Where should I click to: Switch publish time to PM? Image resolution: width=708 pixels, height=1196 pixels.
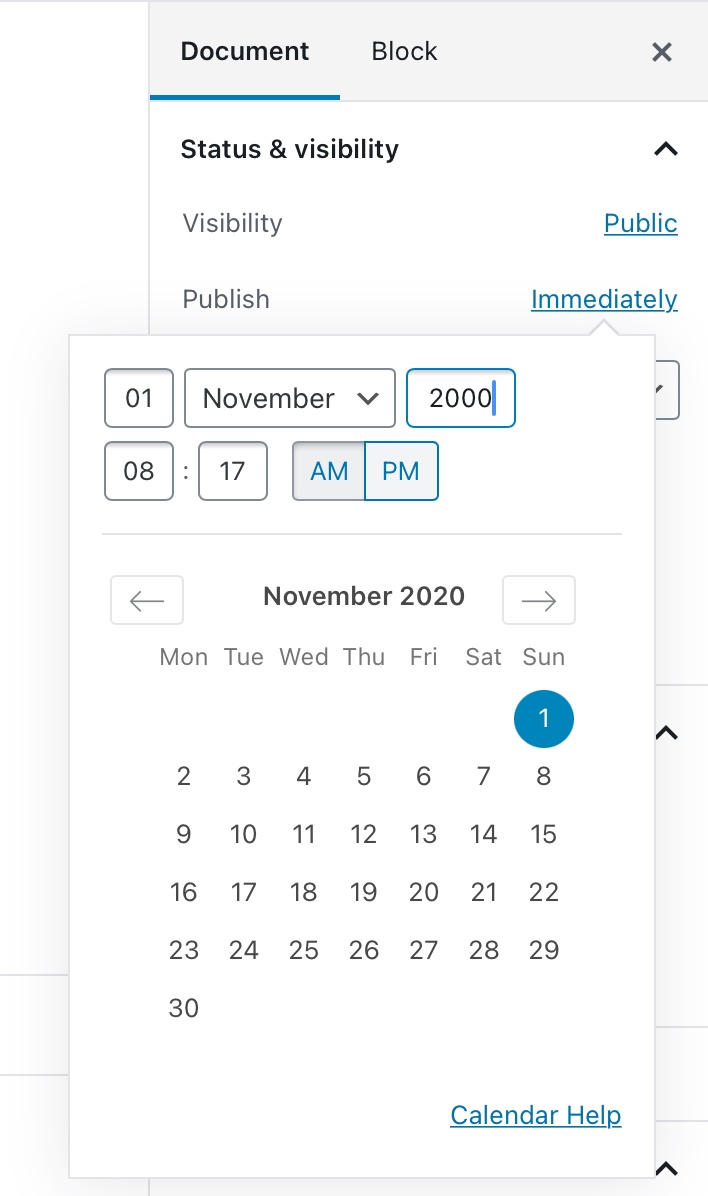tap(400, 471)
